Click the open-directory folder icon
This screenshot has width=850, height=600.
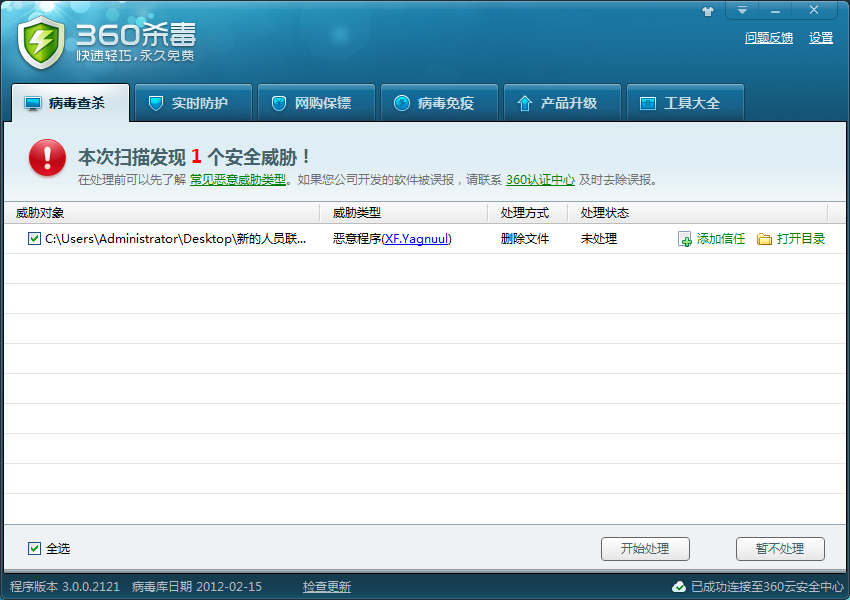point(764,239)
